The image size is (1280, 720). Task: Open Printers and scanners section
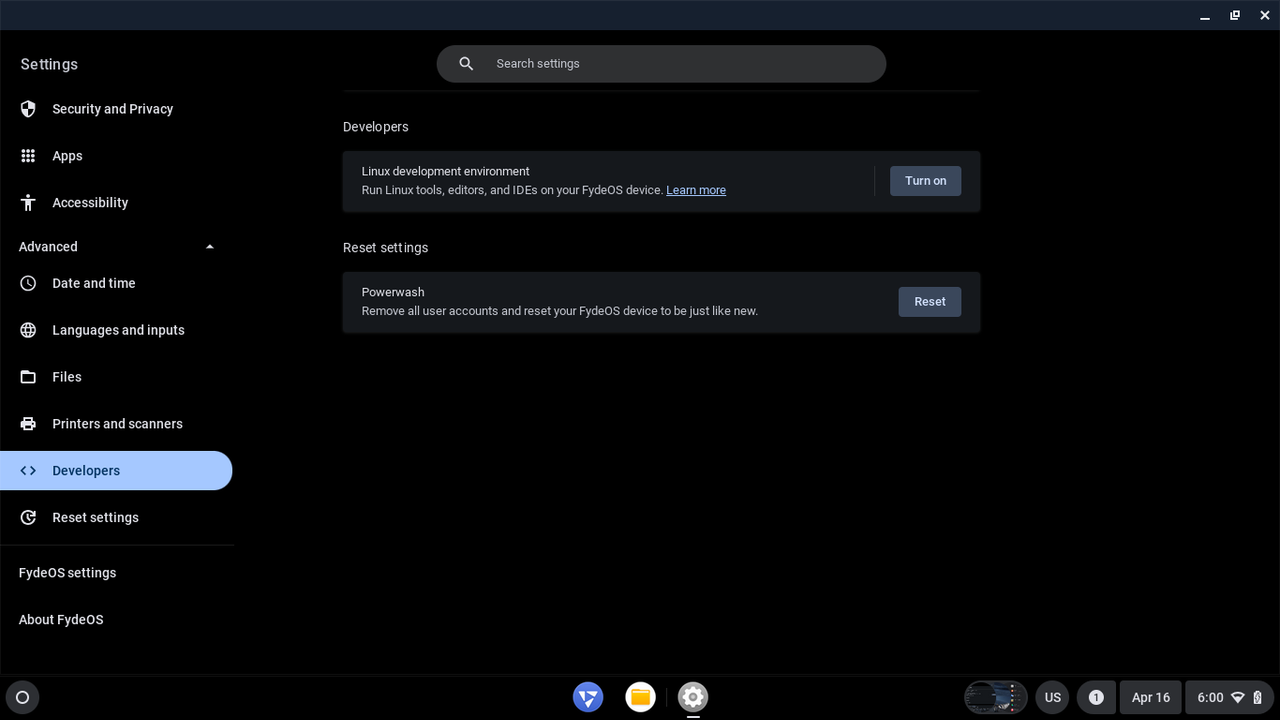[x=116, y=424]
